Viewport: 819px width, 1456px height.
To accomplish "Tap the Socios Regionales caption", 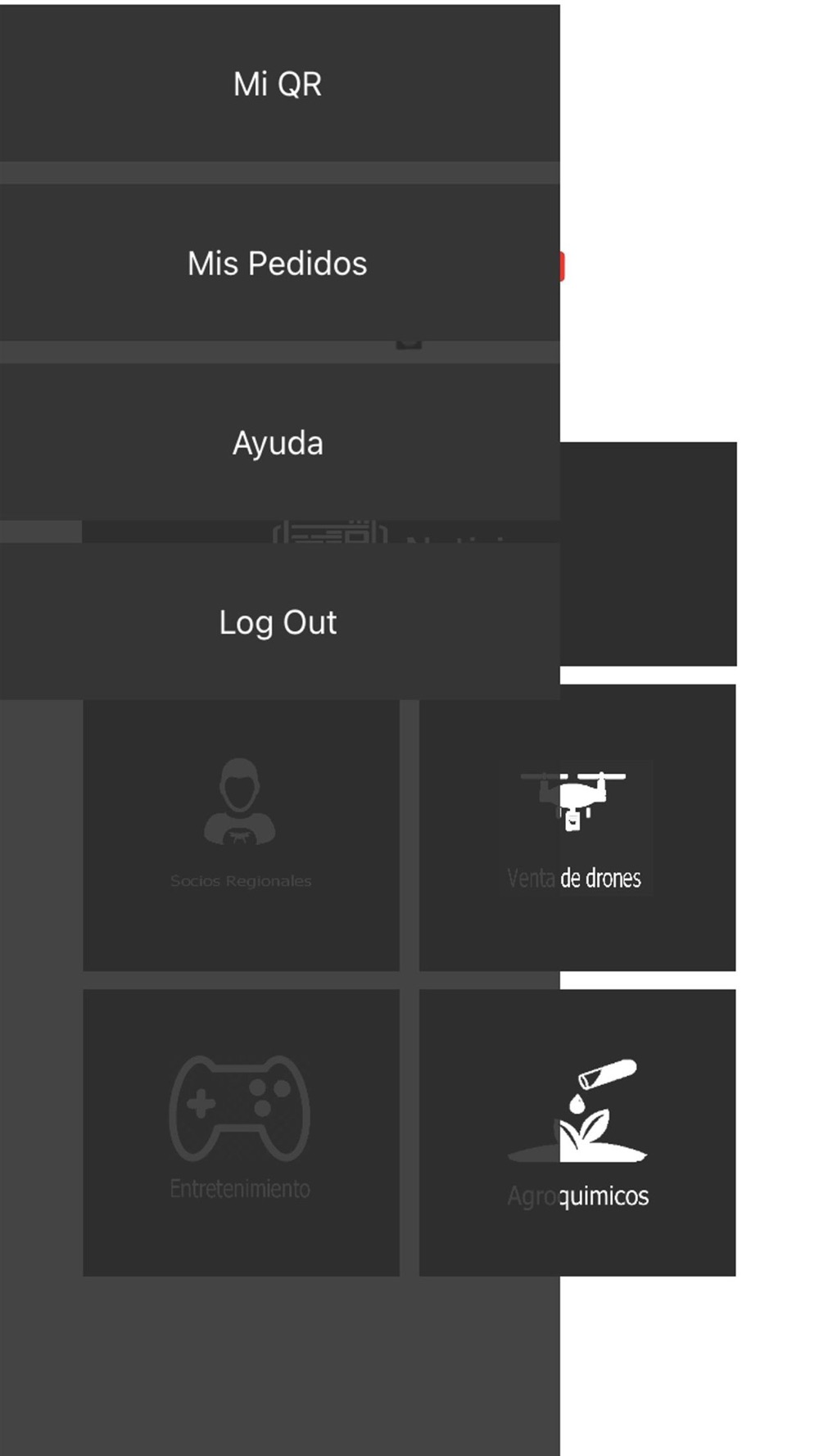I will point(241,881).
